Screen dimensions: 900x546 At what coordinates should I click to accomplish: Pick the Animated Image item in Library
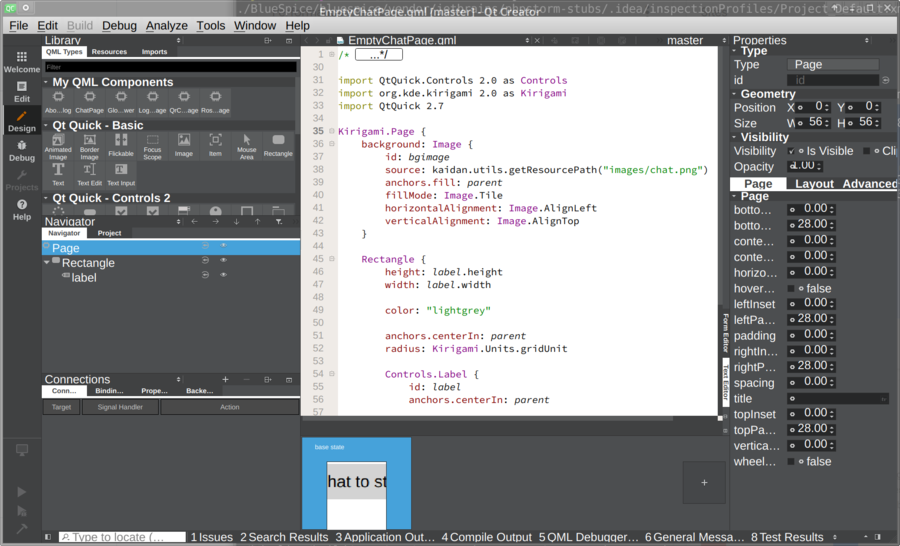point(58,147)
